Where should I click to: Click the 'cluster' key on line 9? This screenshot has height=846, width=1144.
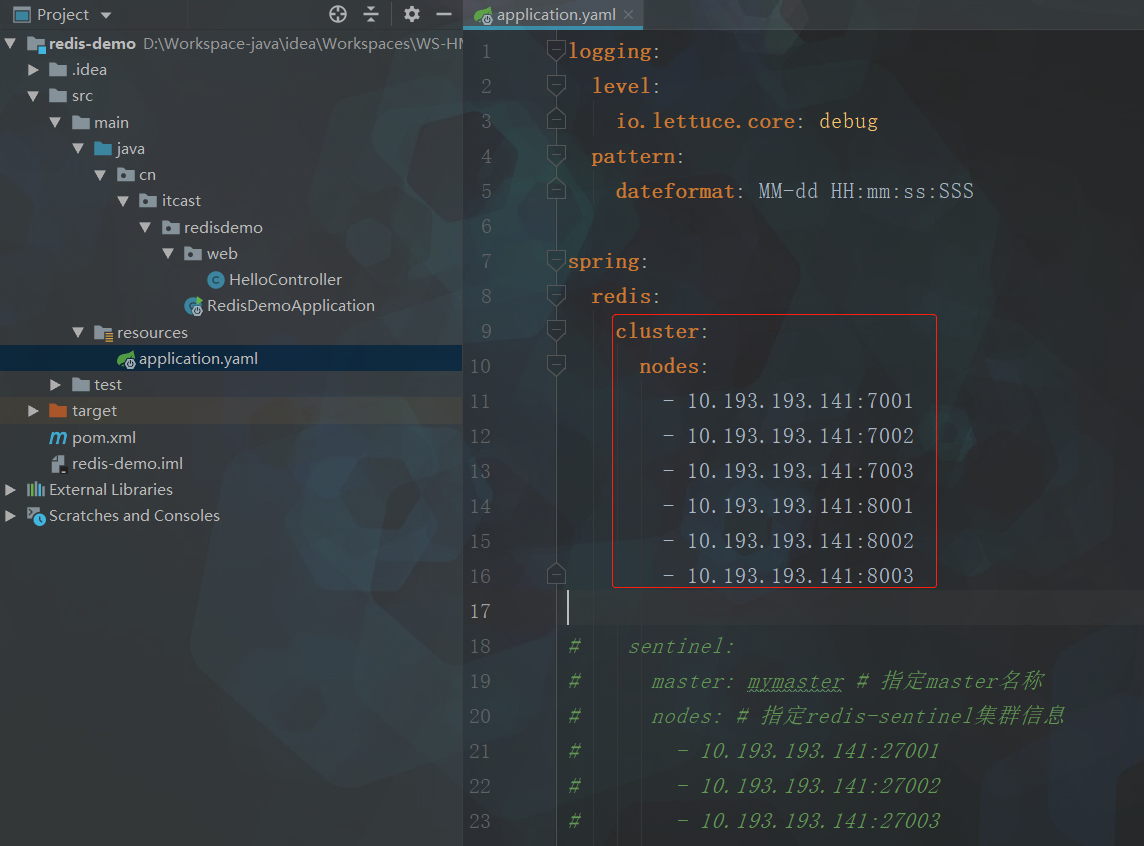pos(657,331)
